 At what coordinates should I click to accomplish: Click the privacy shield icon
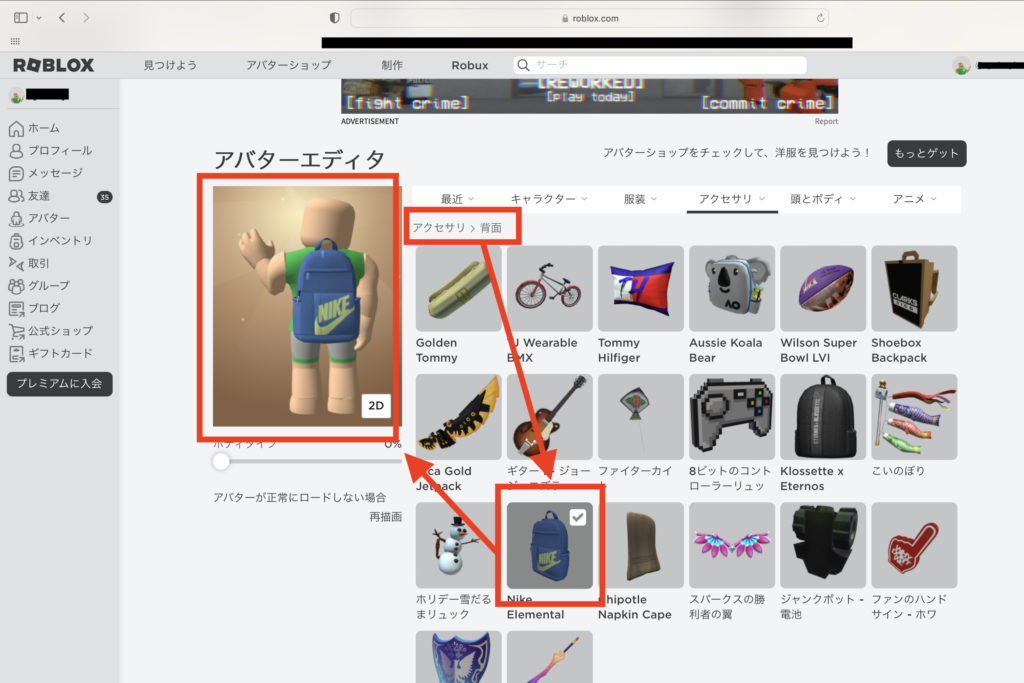coord(334,18)
